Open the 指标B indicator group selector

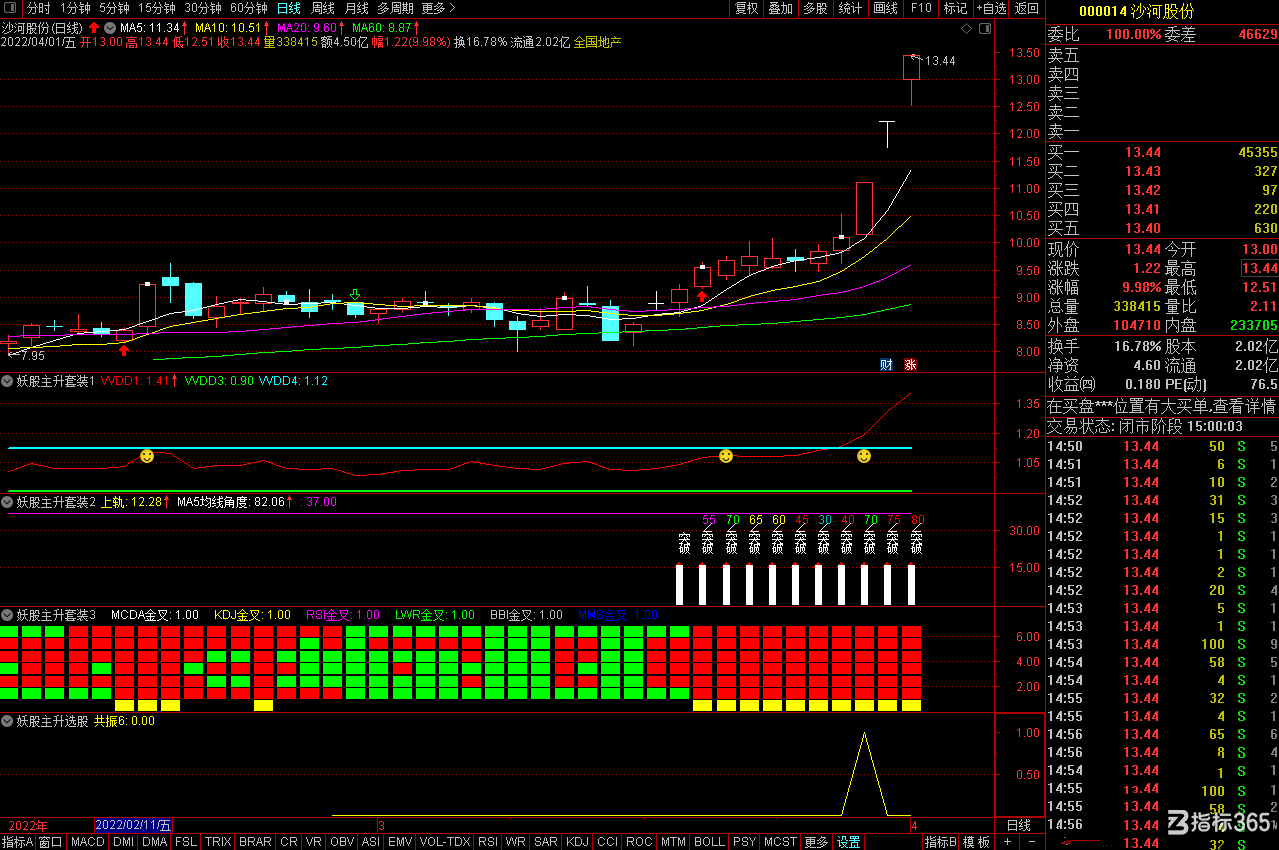click(940, 842)
